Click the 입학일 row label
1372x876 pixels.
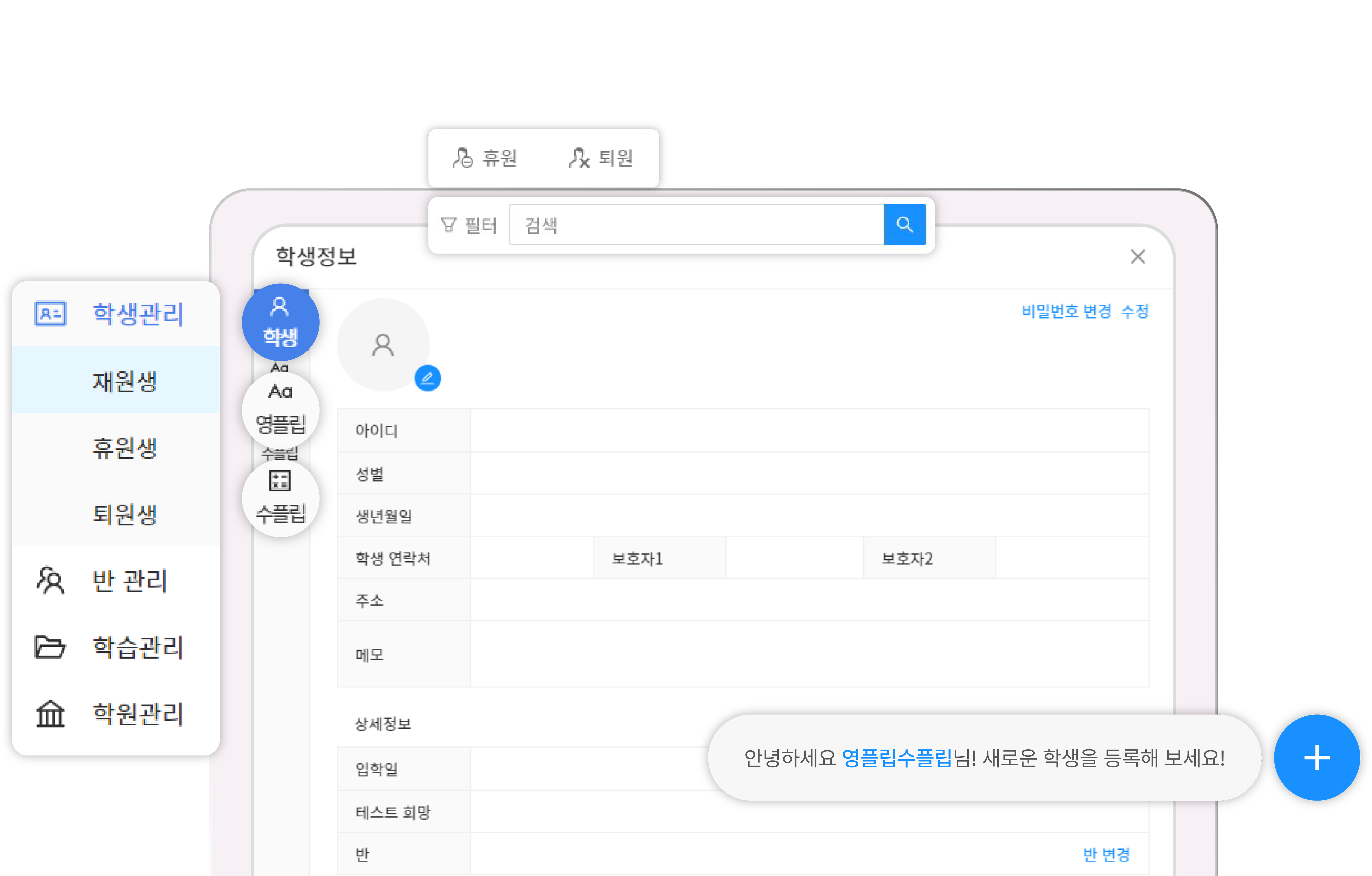click(377, 770)
